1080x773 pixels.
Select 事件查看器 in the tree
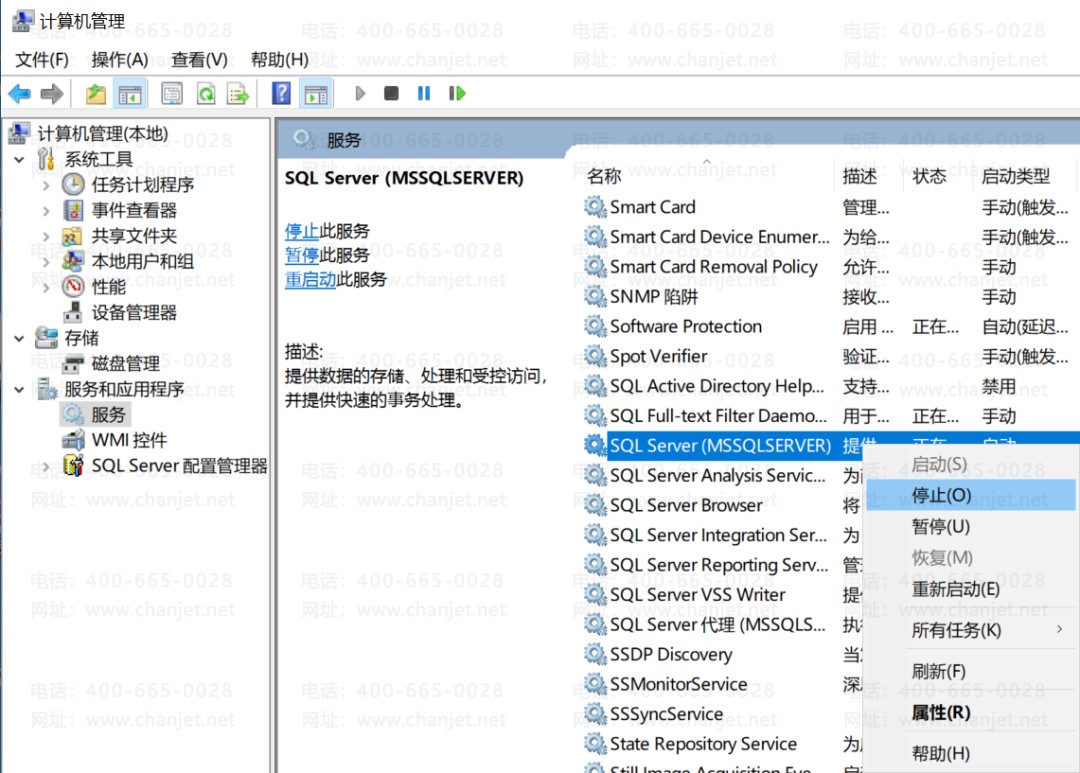point(134,210)
